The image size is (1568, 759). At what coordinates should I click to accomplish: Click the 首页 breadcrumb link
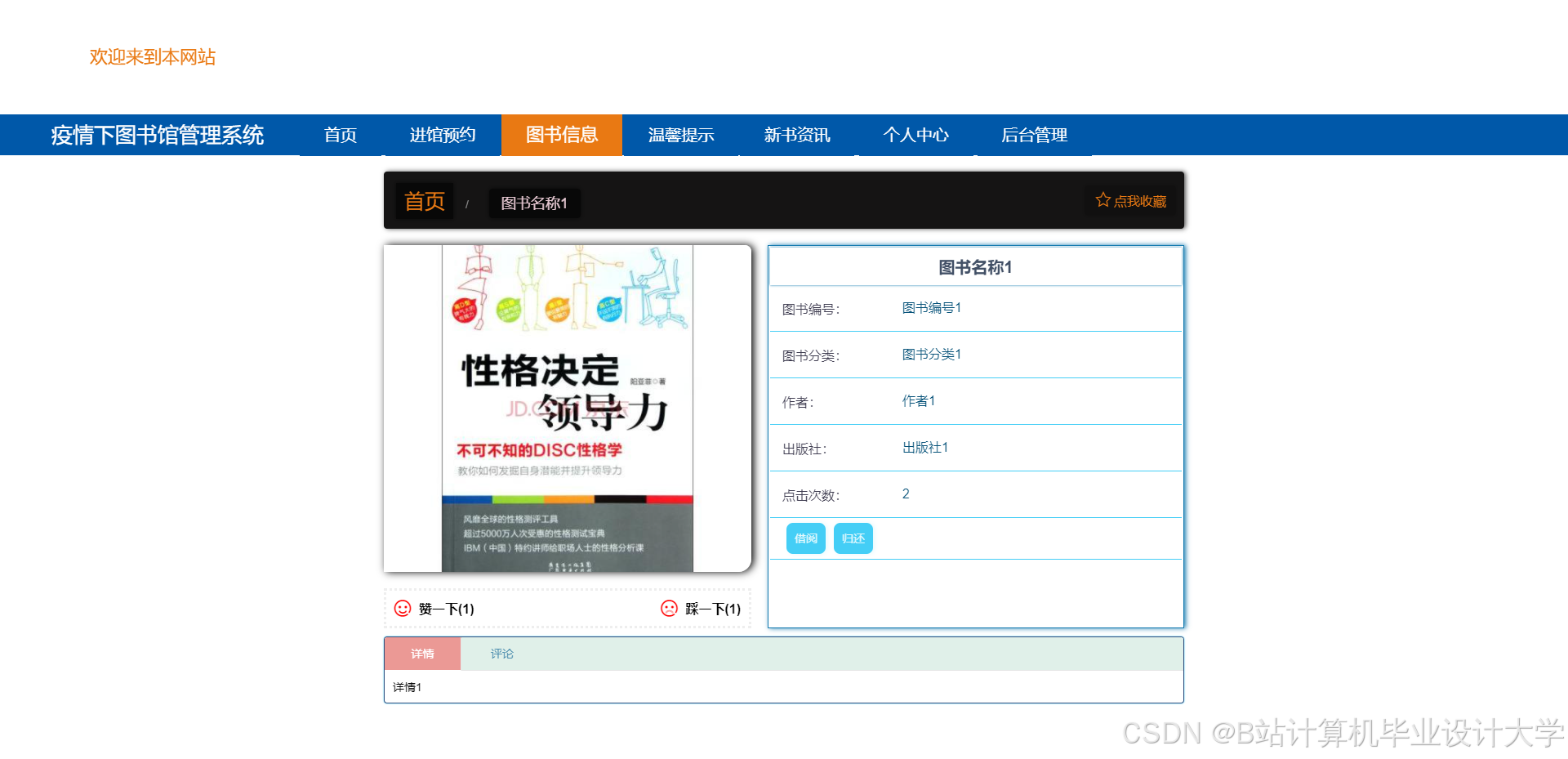[x=425, y=201]
